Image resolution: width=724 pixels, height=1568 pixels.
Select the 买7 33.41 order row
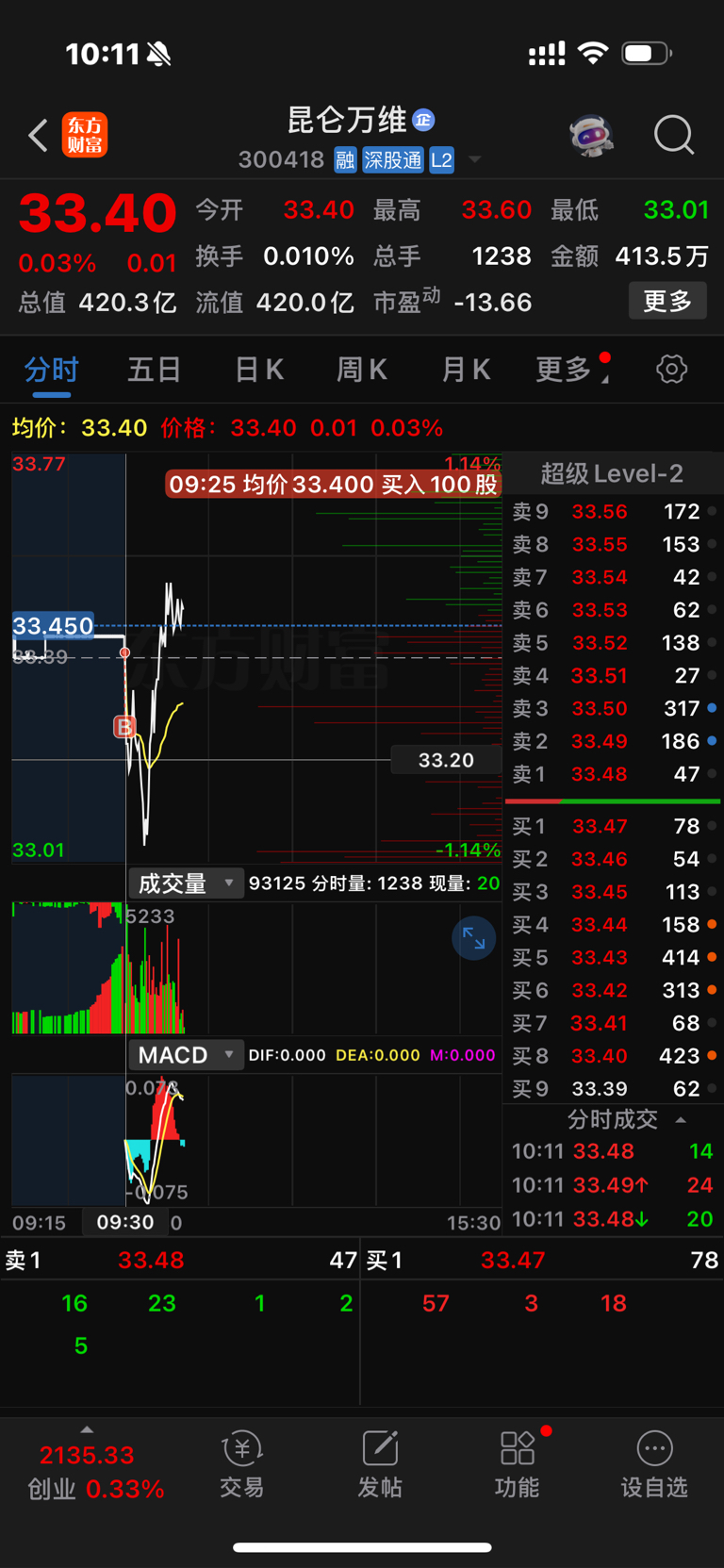pyautogui.click(x=613, y=1023)
